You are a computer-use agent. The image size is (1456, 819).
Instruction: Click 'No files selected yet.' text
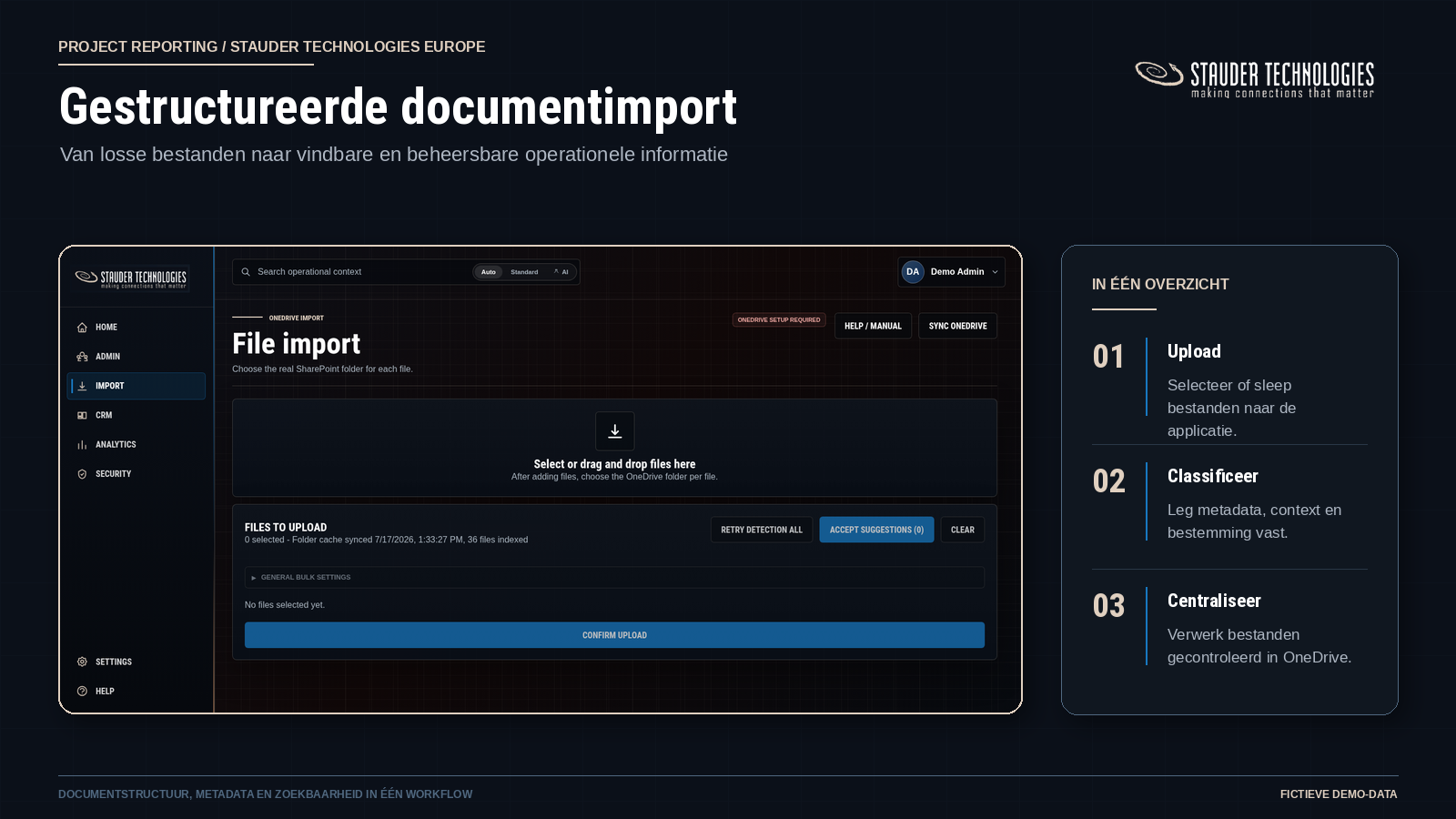click(x=285, y=605)
